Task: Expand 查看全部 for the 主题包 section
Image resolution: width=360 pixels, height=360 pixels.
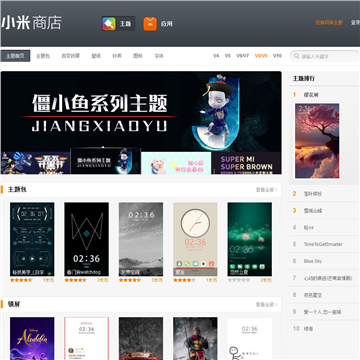Action: (x=266, y=190)
